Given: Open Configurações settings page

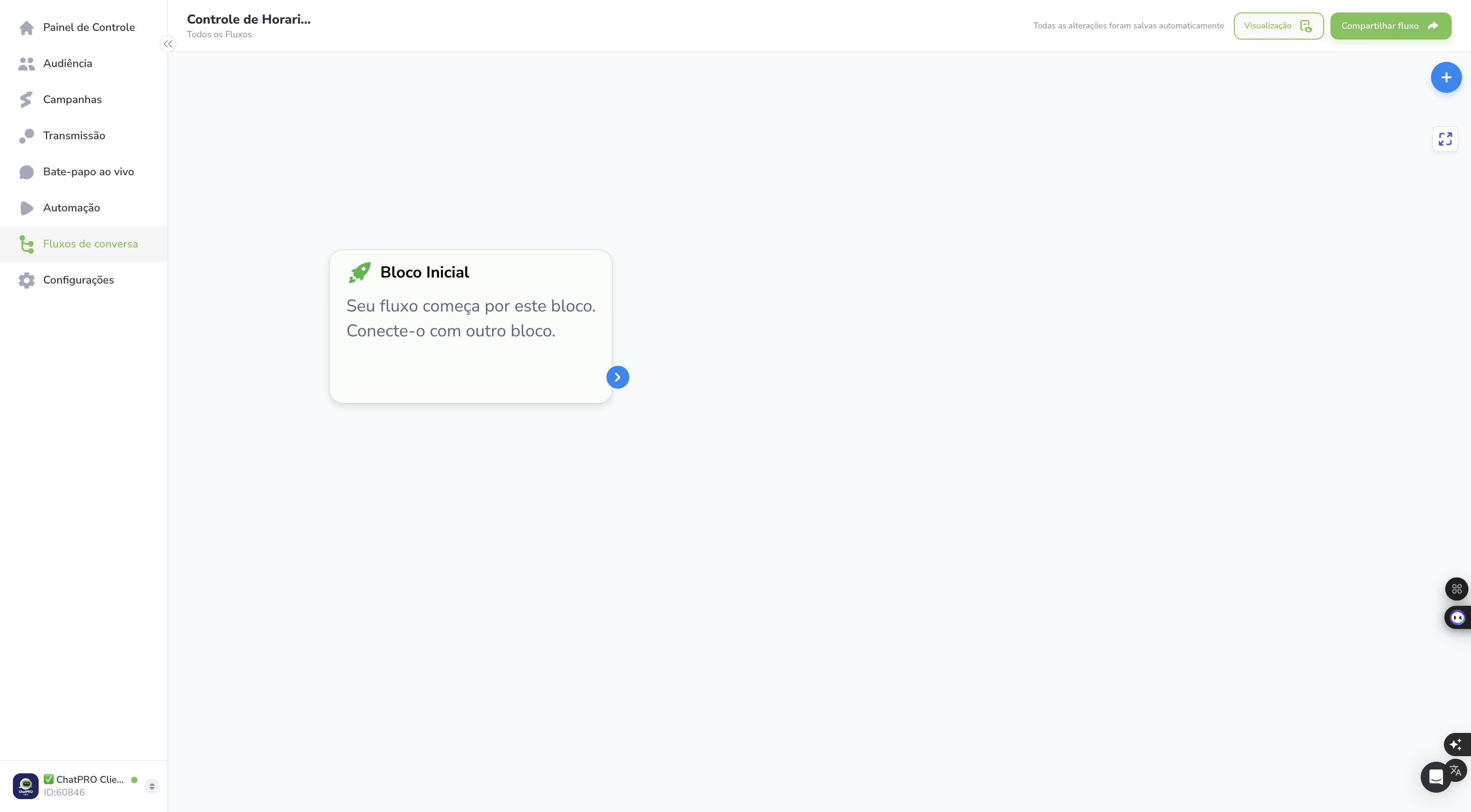Looking at the screenshot, I should click(x=83, y=281).
